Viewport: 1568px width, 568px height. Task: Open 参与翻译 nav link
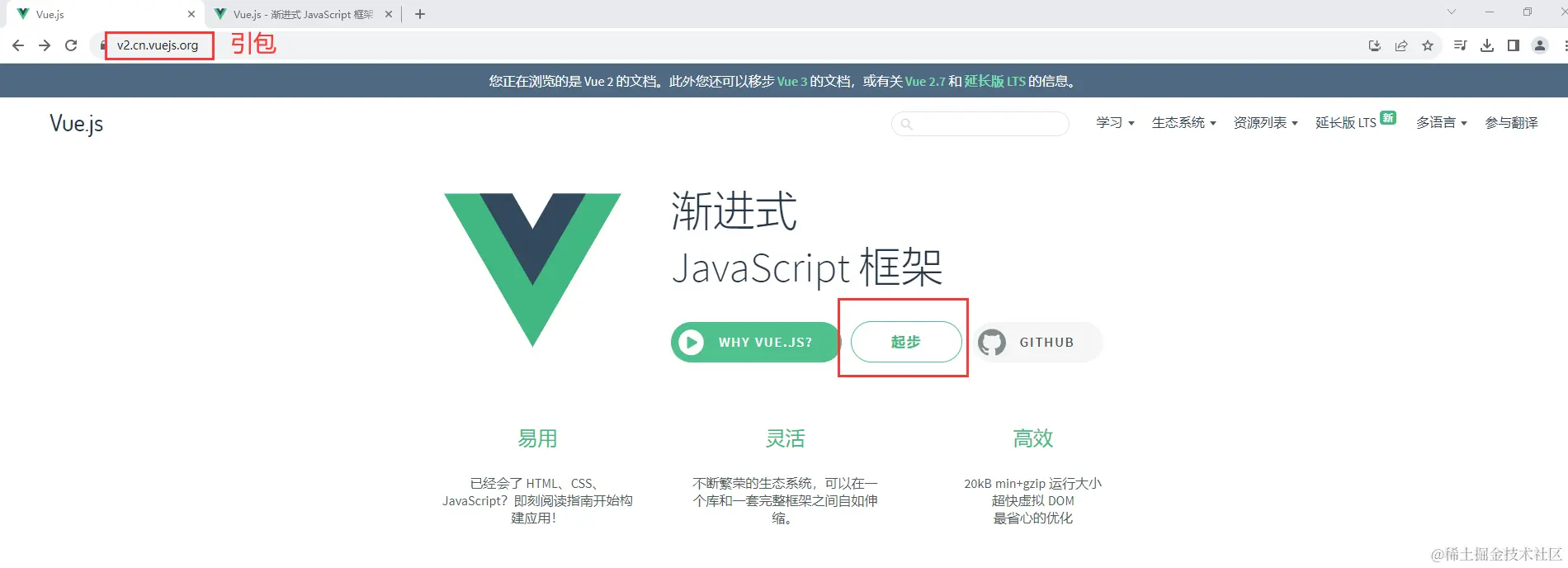[x=1511, y=123]
